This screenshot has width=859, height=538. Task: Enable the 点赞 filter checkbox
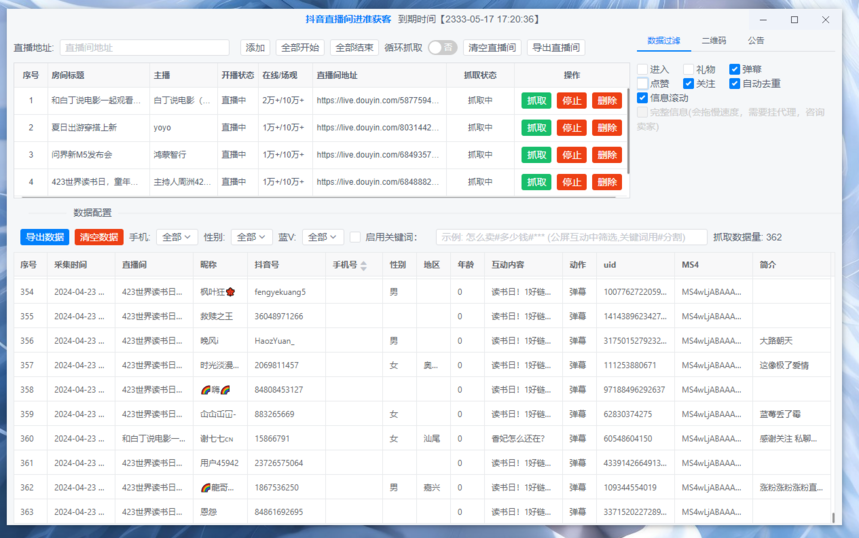(x=643, y=84)
